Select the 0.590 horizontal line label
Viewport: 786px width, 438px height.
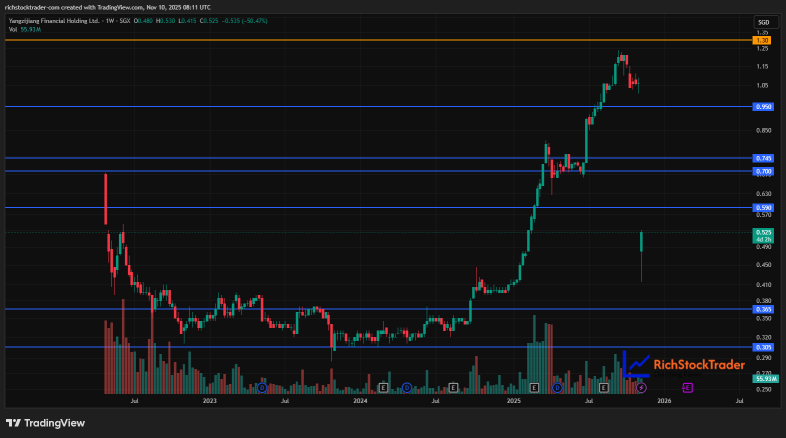[763, 207]
